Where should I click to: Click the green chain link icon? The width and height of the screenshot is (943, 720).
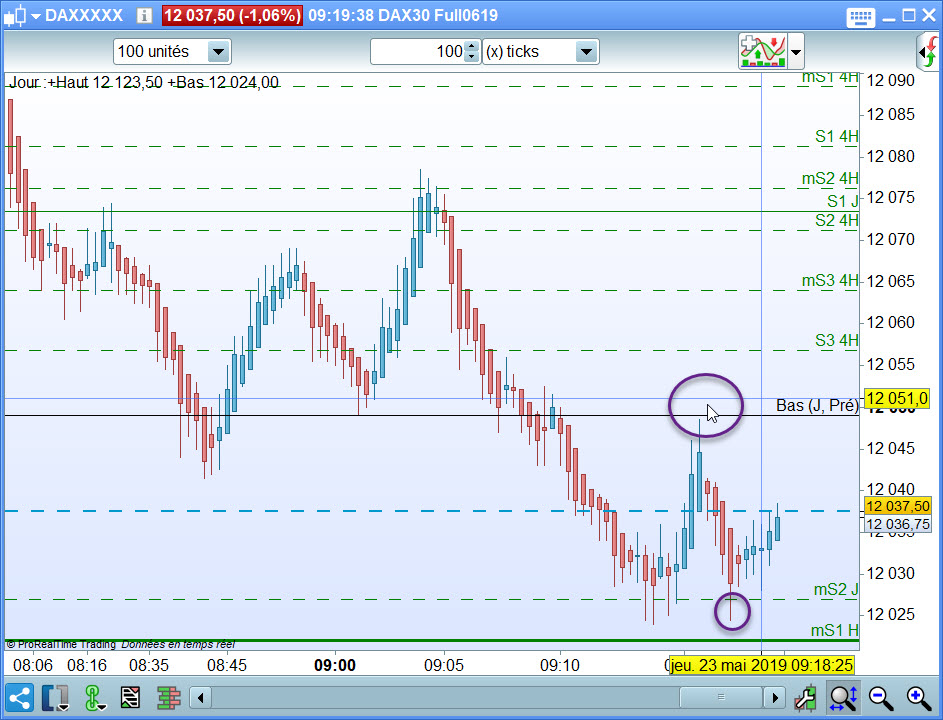(x=93, y=698)
